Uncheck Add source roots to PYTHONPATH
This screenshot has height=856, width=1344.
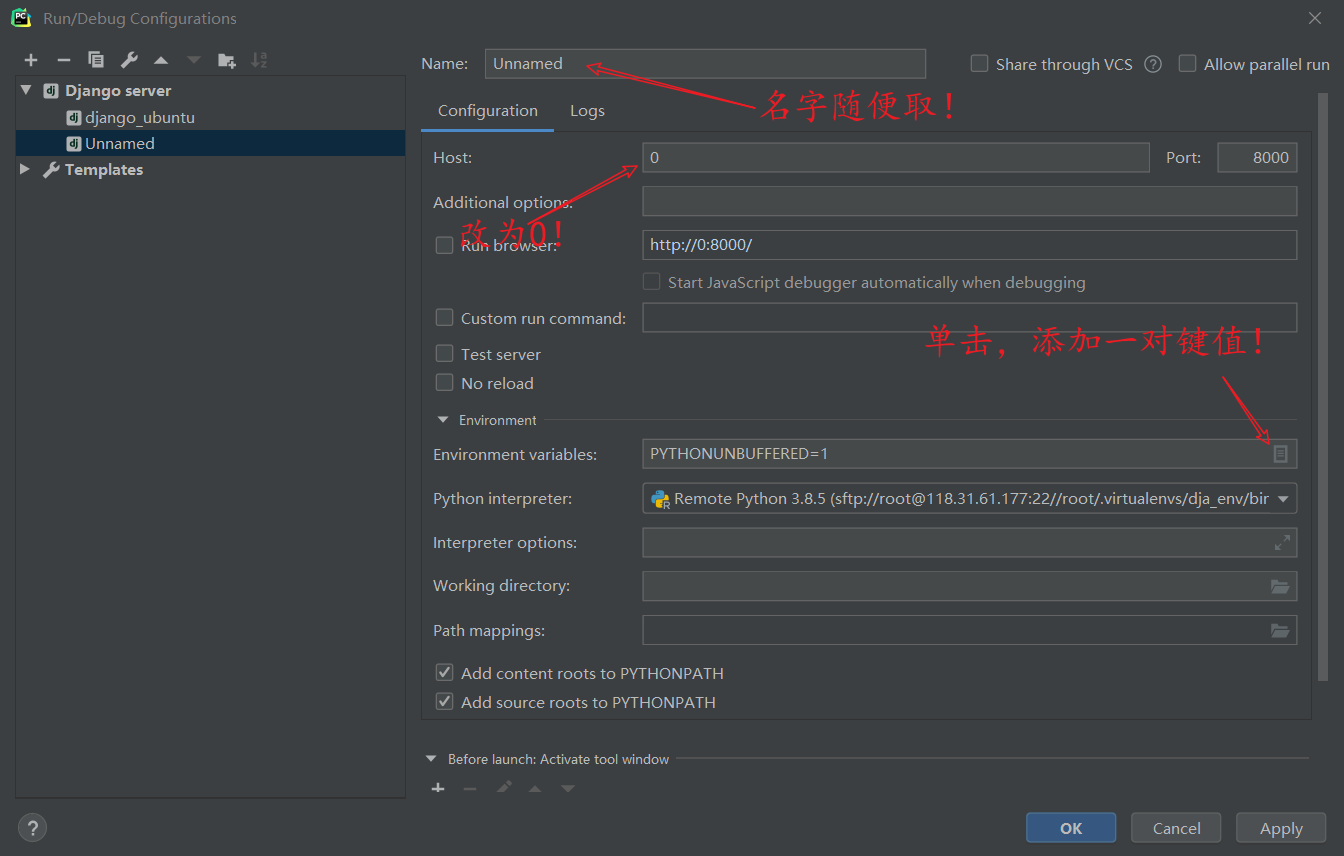point(445,702)
